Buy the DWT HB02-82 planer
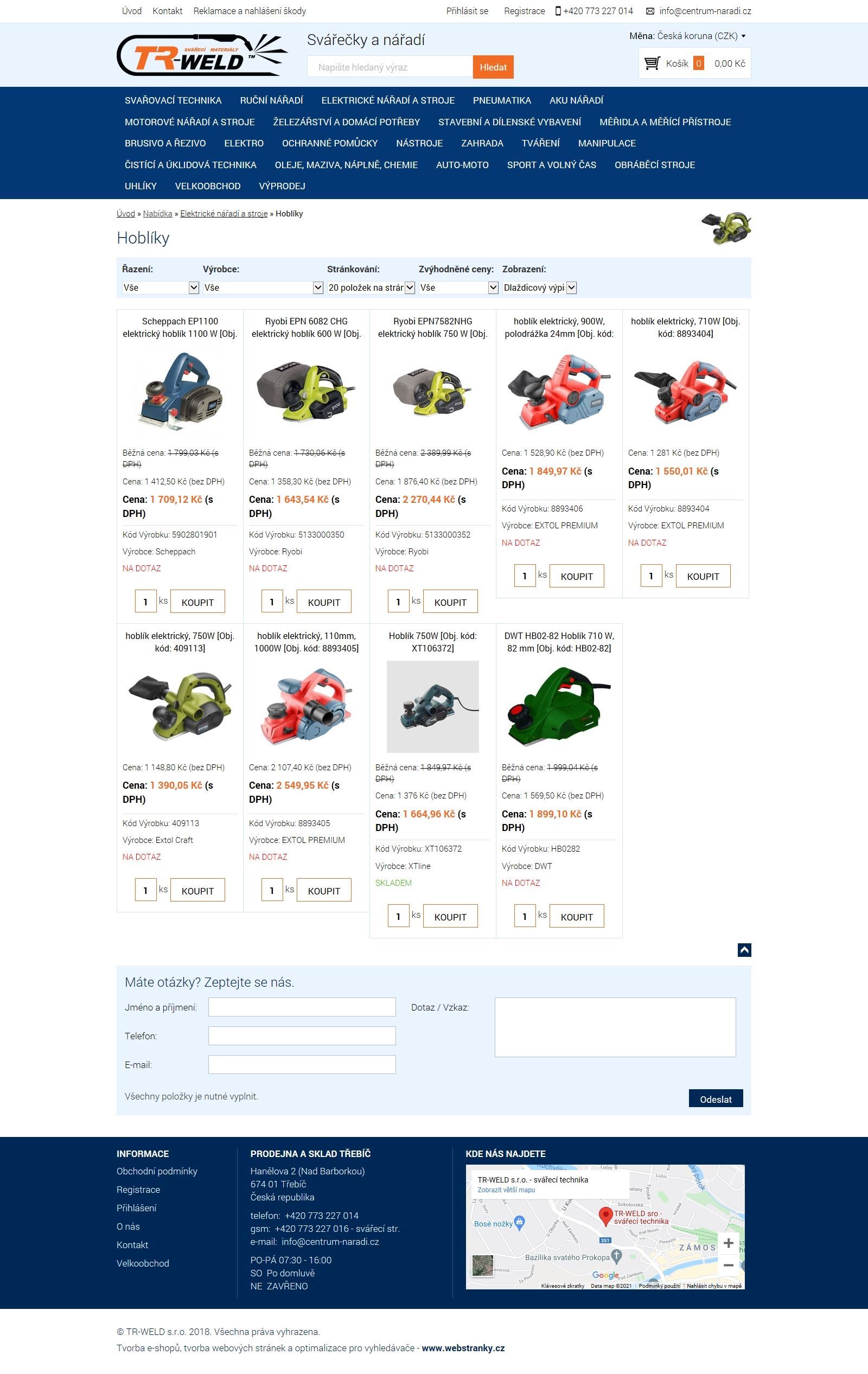This screenshot has width=868, height=1374. click(577, 916)
